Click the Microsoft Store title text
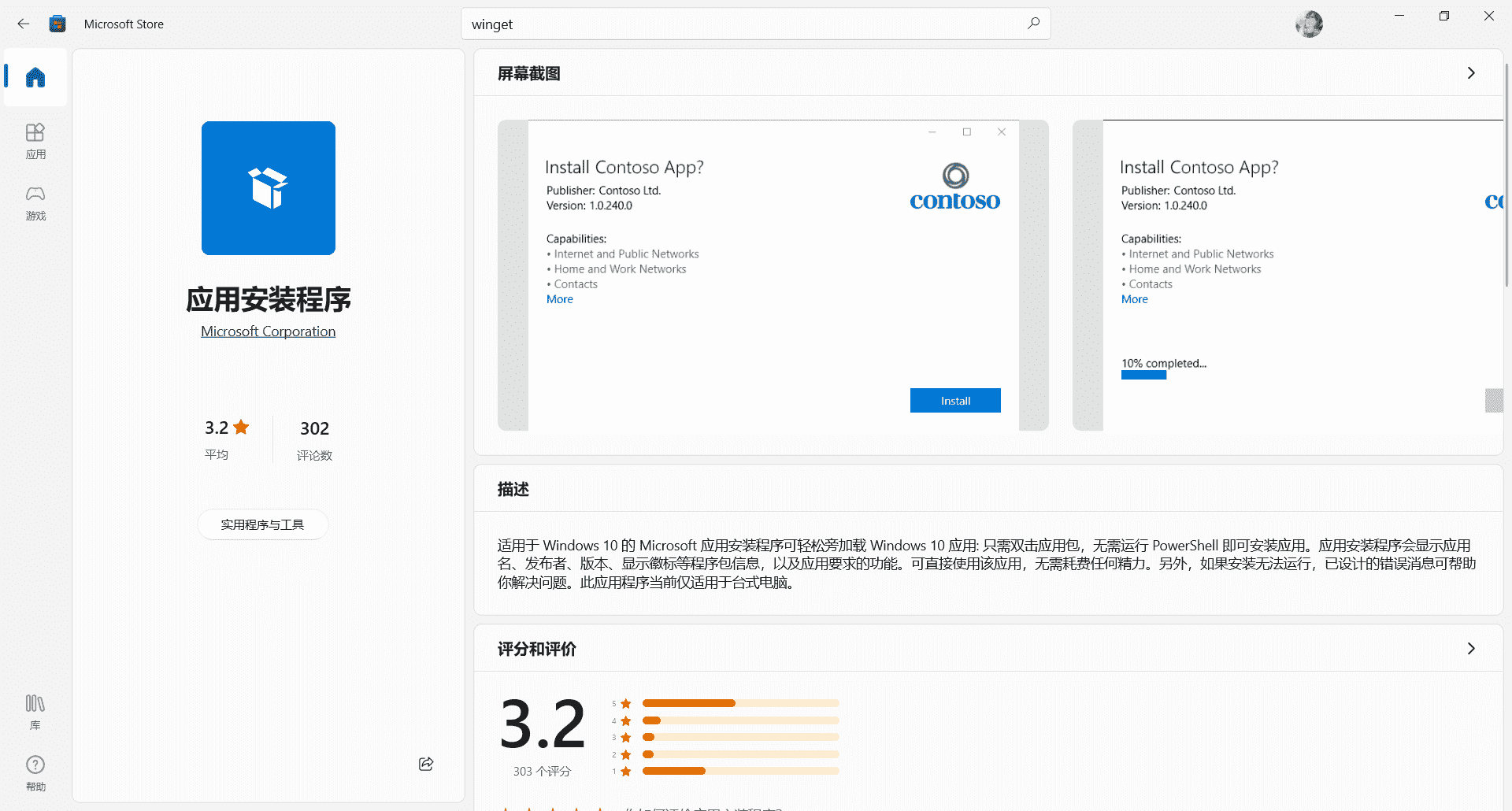1512x811 pixels. click(124, 24)
